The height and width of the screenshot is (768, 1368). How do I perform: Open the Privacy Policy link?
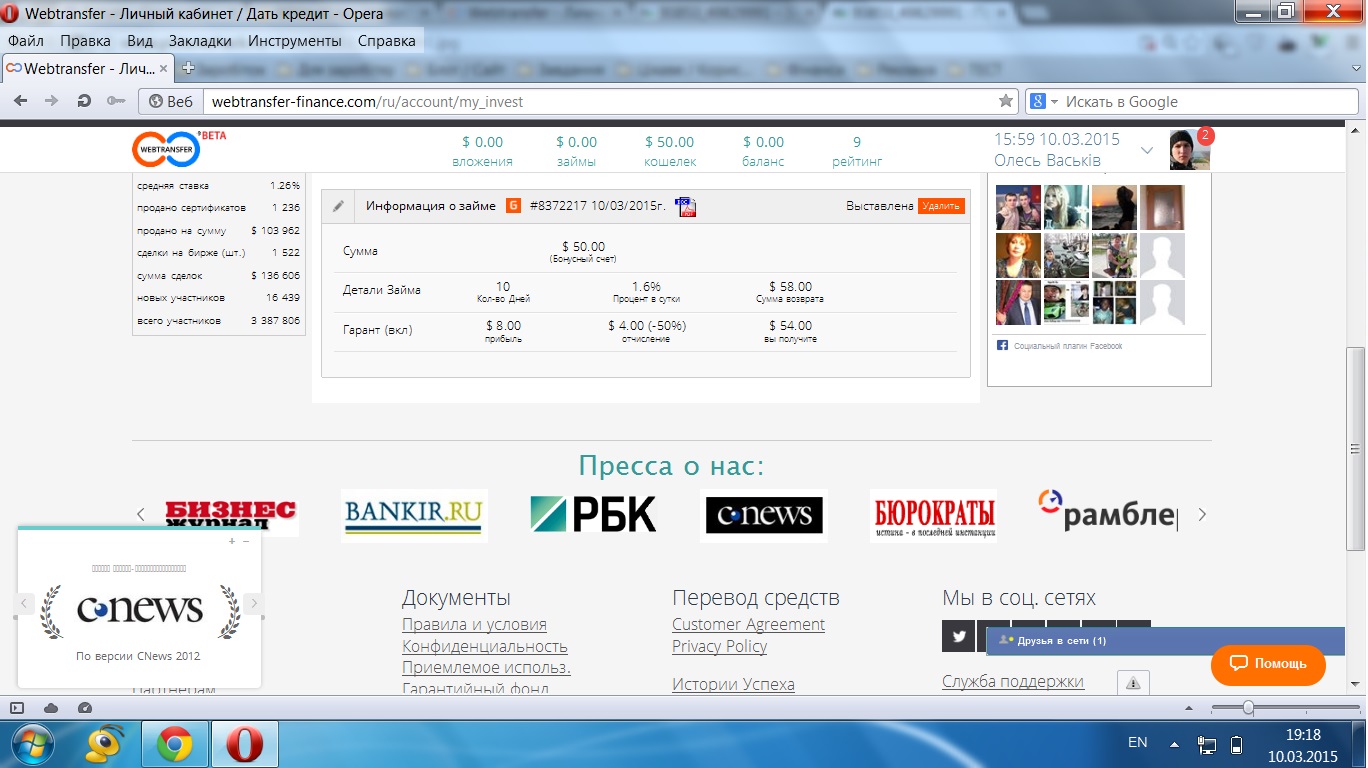720,646
